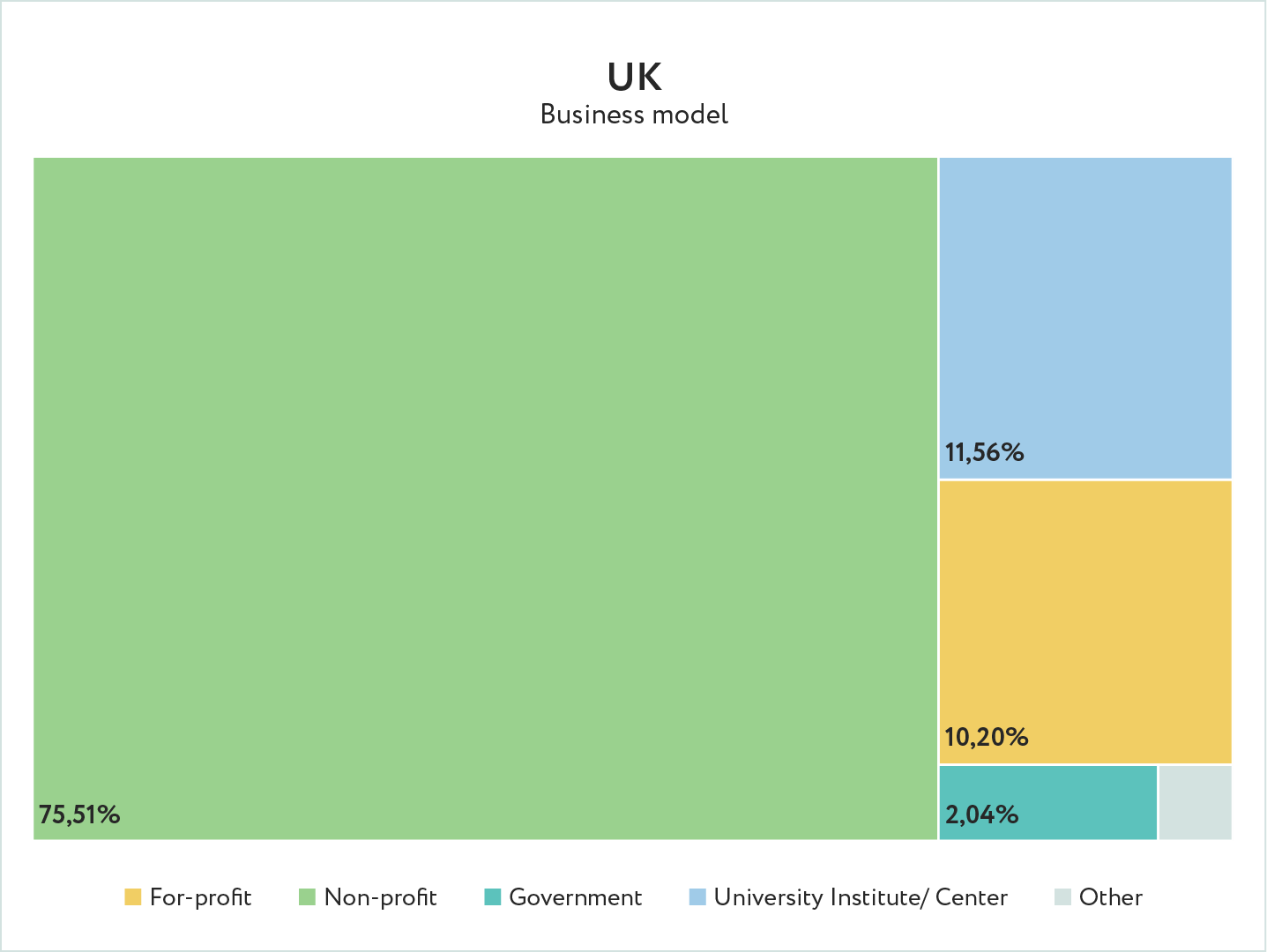Click the 11,56% data label
The width and height of the screenshot is (1267, 952).
tap(984, 453)
